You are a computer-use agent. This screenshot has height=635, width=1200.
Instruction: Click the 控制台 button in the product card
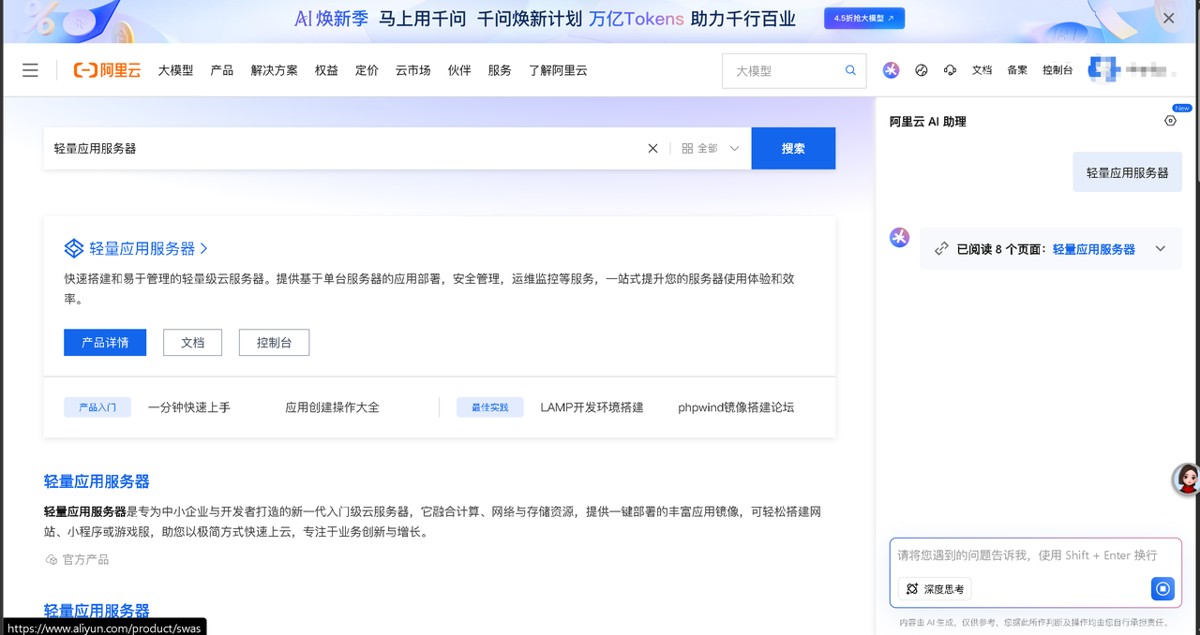[x=274, y=342]
